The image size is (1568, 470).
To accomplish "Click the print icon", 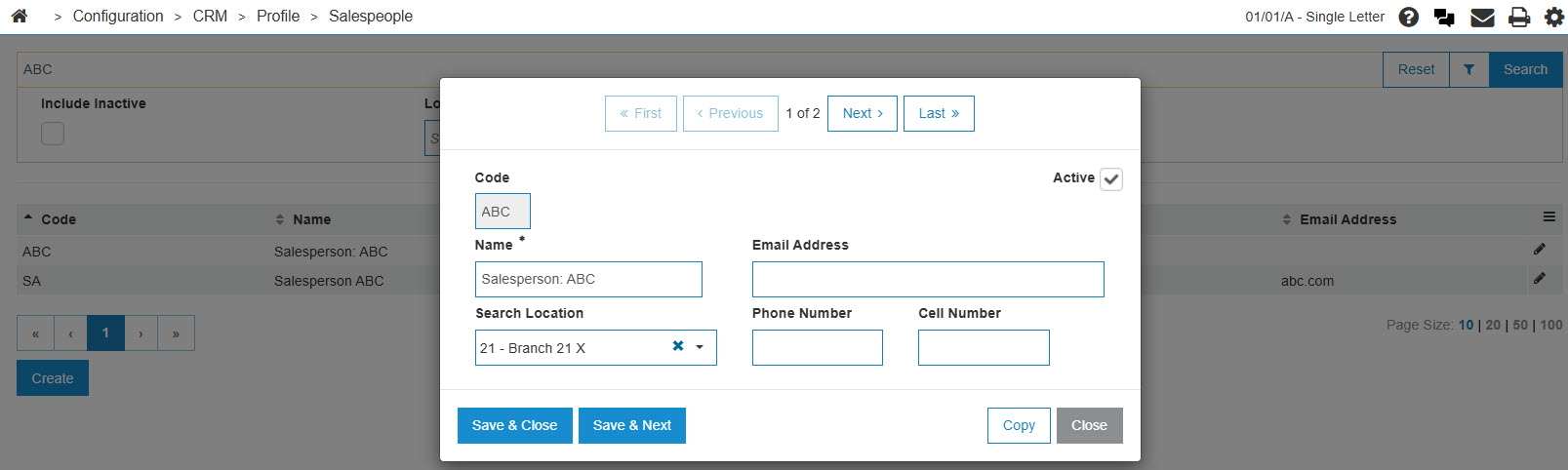I will coord(1519,17).
